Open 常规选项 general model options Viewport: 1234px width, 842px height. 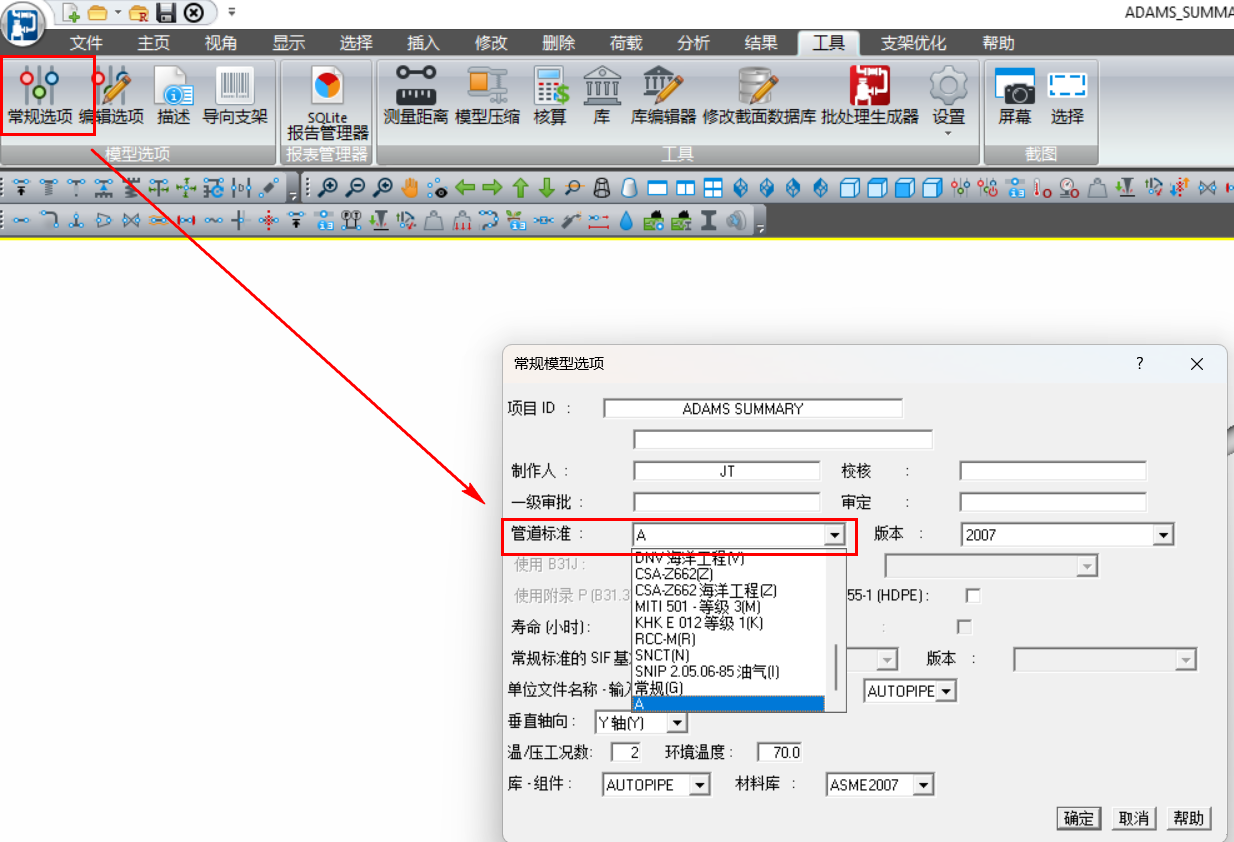40,96
